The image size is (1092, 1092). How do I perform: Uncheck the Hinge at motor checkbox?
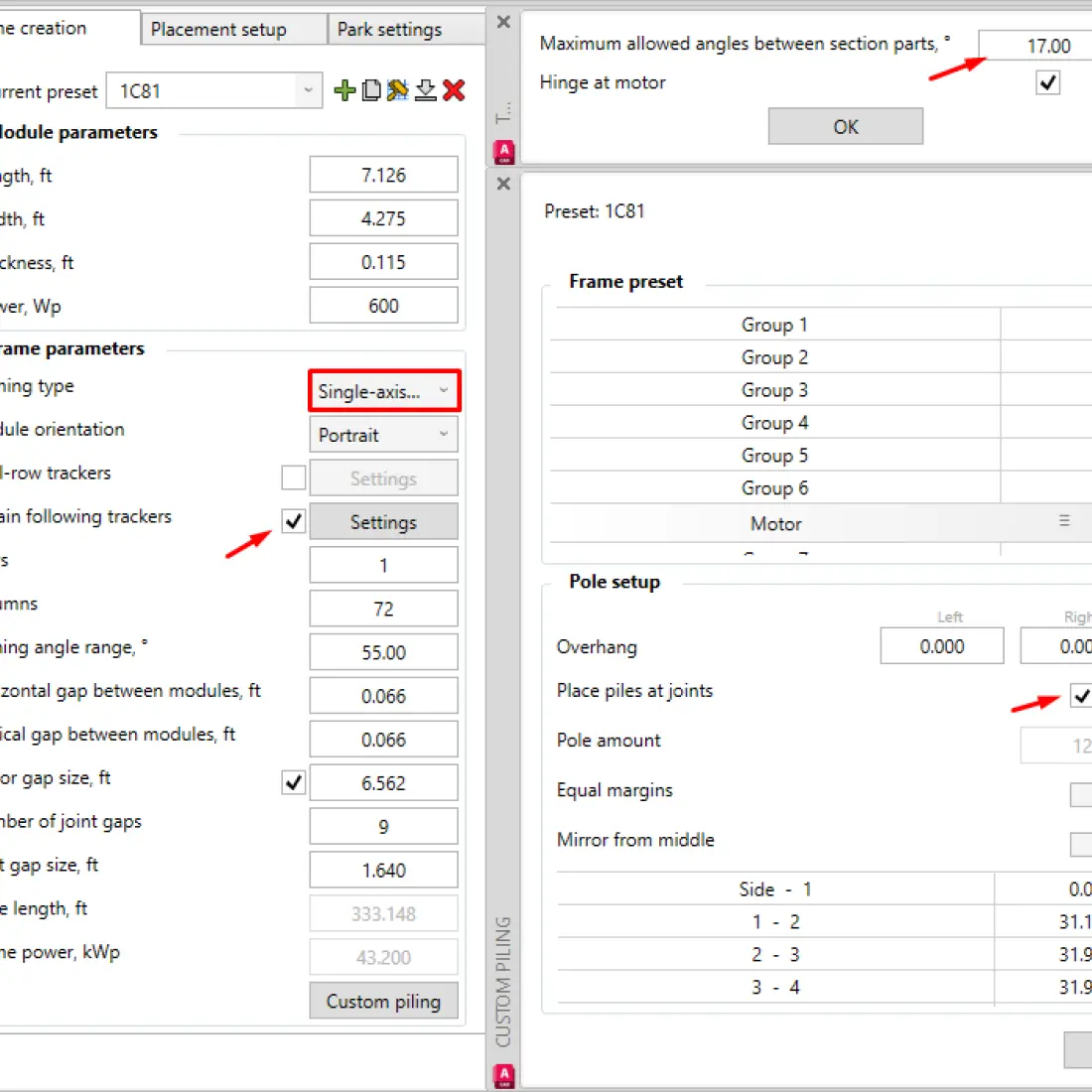click(x=1047, y=82)
